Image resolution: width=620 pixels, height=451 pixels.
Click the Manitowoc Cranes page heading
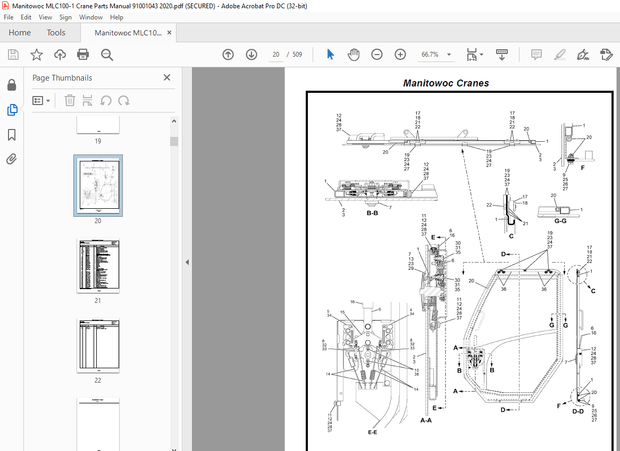click(x=446, y=83)
